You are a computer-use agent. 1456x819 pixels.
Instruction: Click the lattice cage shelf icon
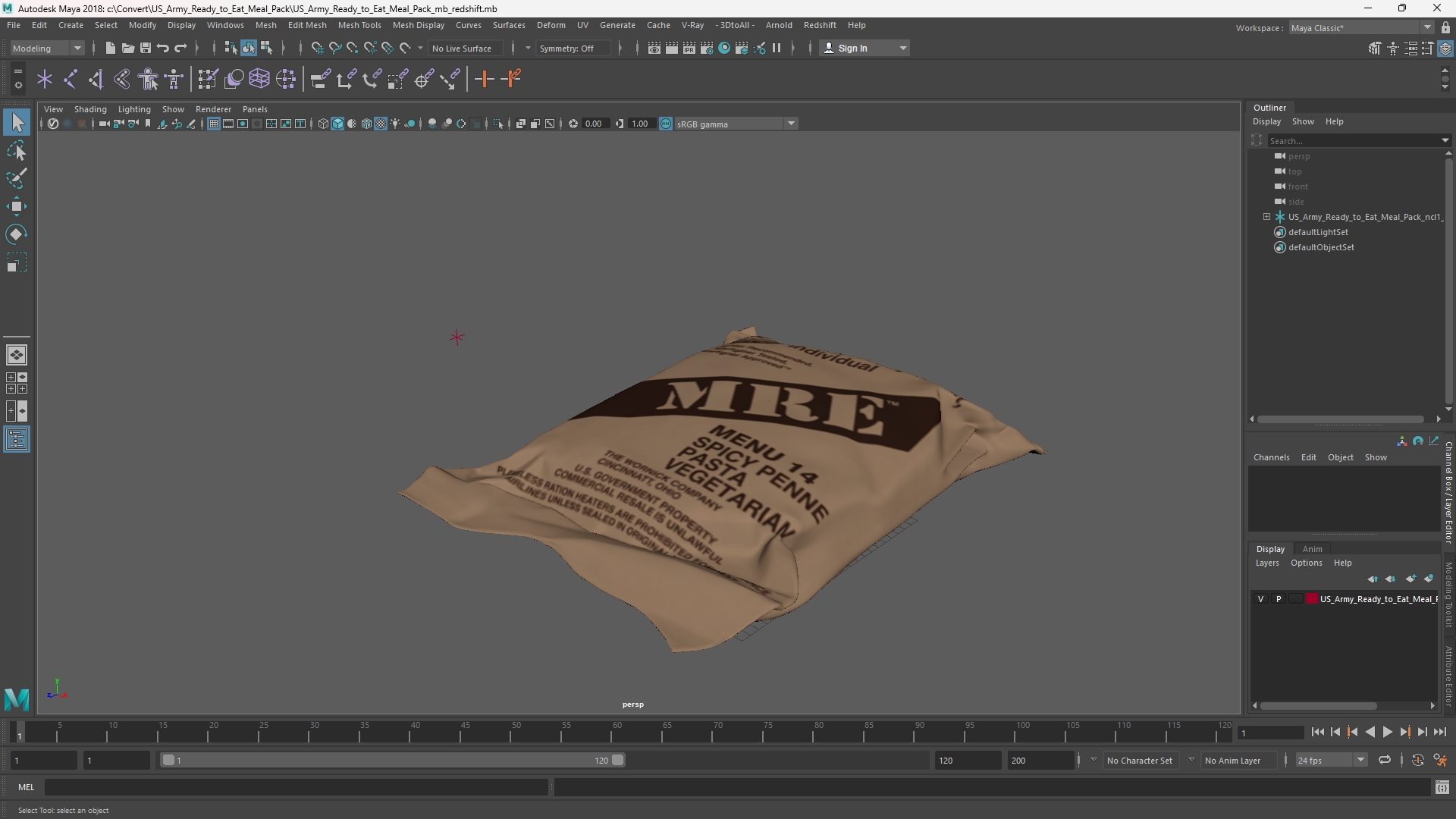click(x=259, y=79)
